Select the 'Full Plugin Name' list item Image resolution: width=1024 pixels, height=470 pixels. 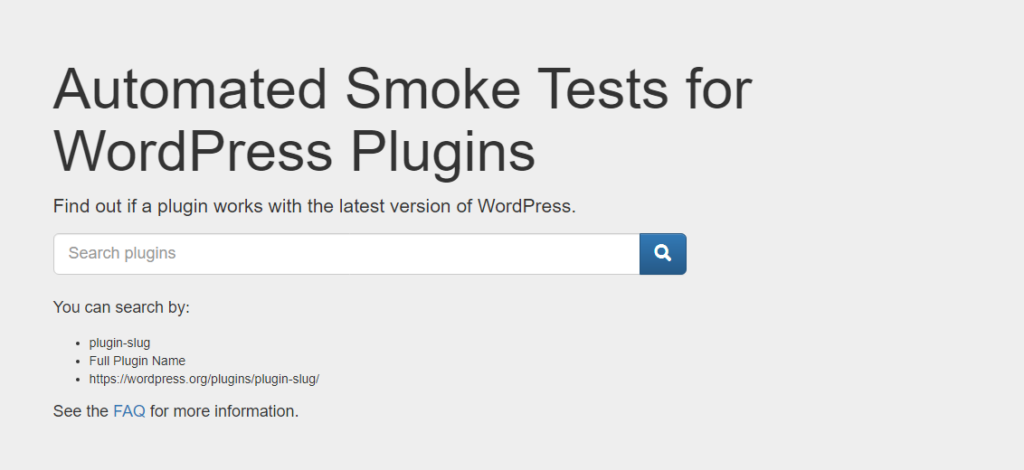137,361
